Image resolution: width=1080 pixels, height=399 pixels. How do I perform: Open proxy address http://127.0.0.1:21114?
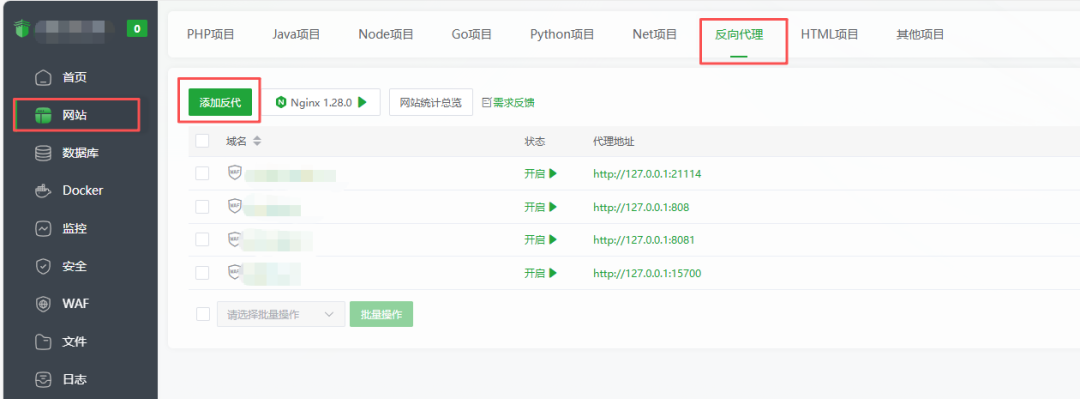(x=647, y=174)
